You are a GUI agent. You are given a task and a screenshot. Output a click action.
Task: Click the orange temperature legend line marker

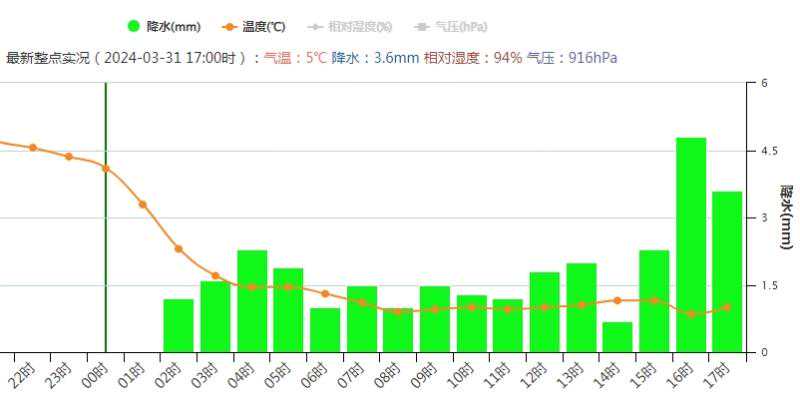point(230,26)
